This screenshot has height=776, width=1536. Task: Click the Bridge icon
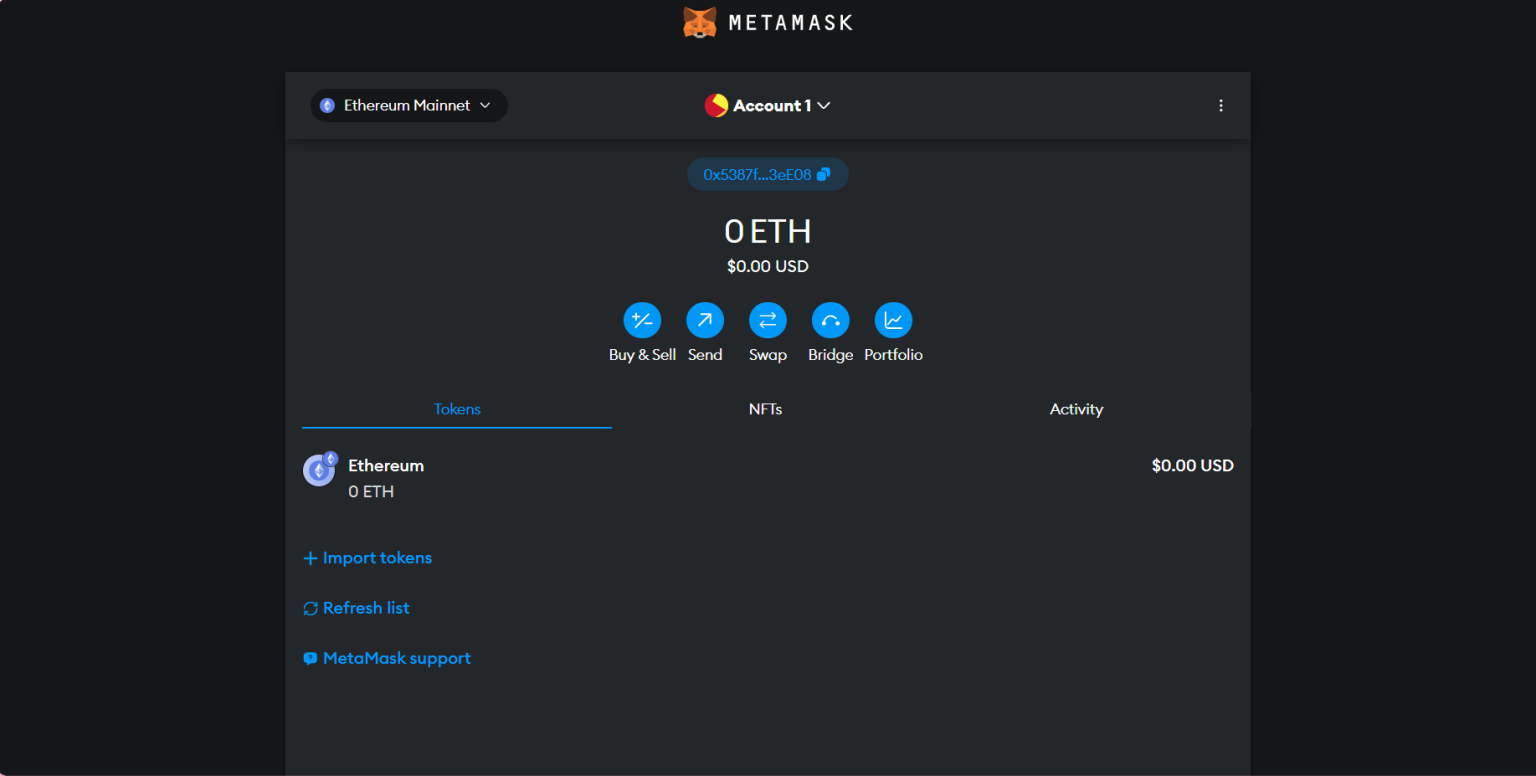point(830,320)
